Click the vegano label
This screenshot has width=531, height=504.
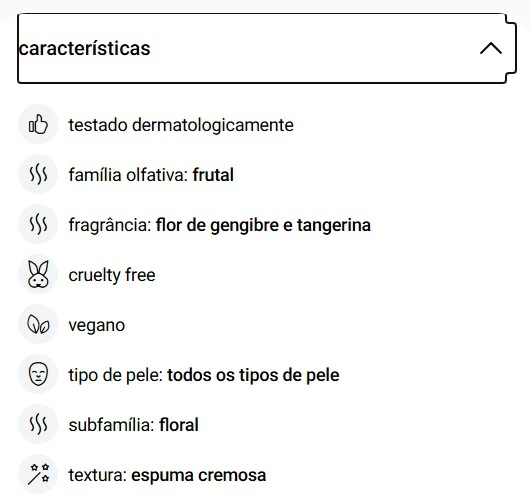pyautogui.click(x=97, y=326)
